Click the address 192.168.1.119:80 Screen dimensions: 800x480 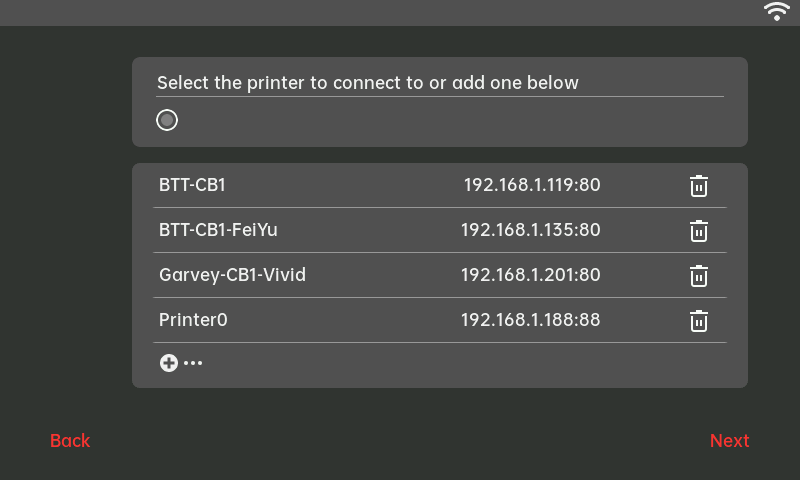click(x=531, y=185)
